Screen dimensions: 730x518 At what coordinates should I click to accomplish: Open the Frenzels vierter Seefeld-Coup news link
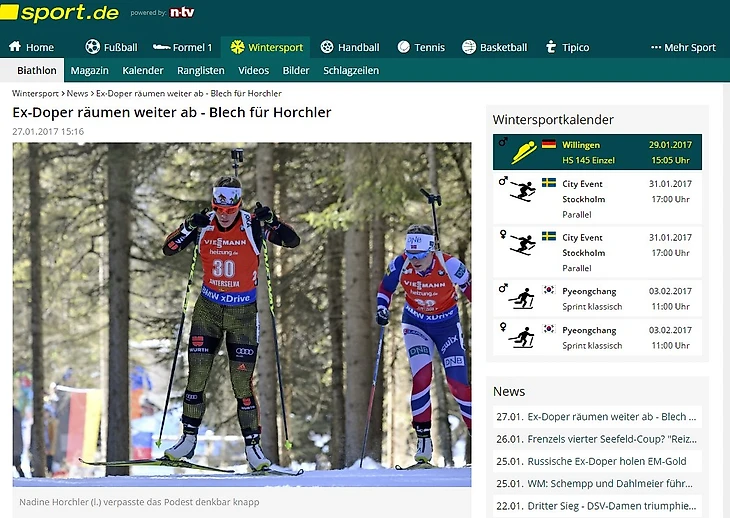pyautogui.click(x=597, y=439)
